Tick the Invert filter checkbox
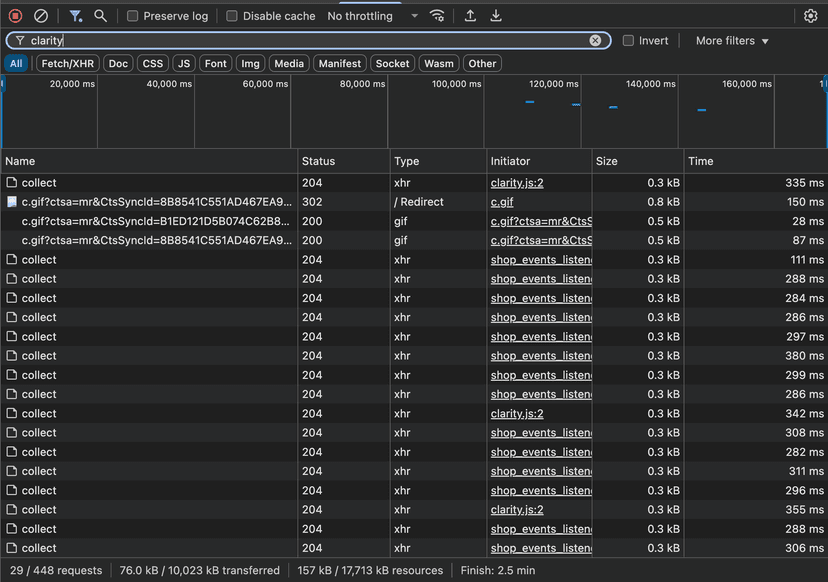 [628, 41]
